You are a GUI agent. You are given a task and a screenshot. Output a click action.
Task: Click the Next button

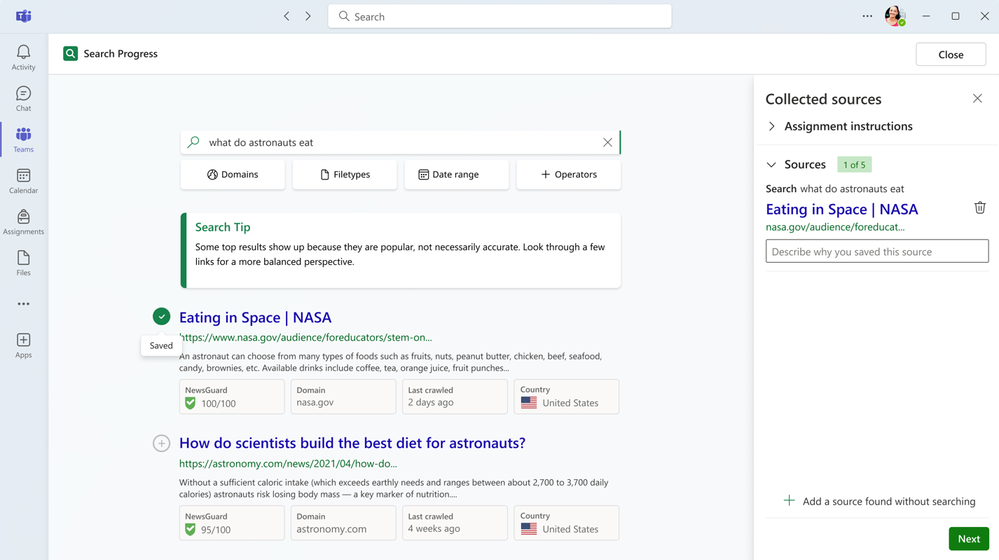click(x=968, y=538)
